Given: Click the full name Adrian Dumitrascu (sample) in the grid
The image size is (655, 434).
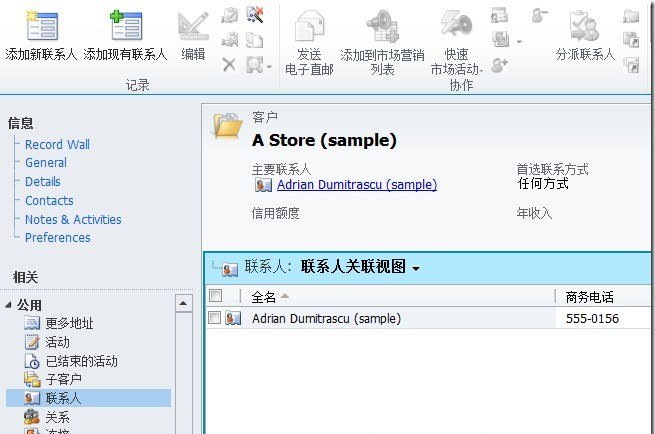Looking at the screenshot, I should [x=326, y=319].
